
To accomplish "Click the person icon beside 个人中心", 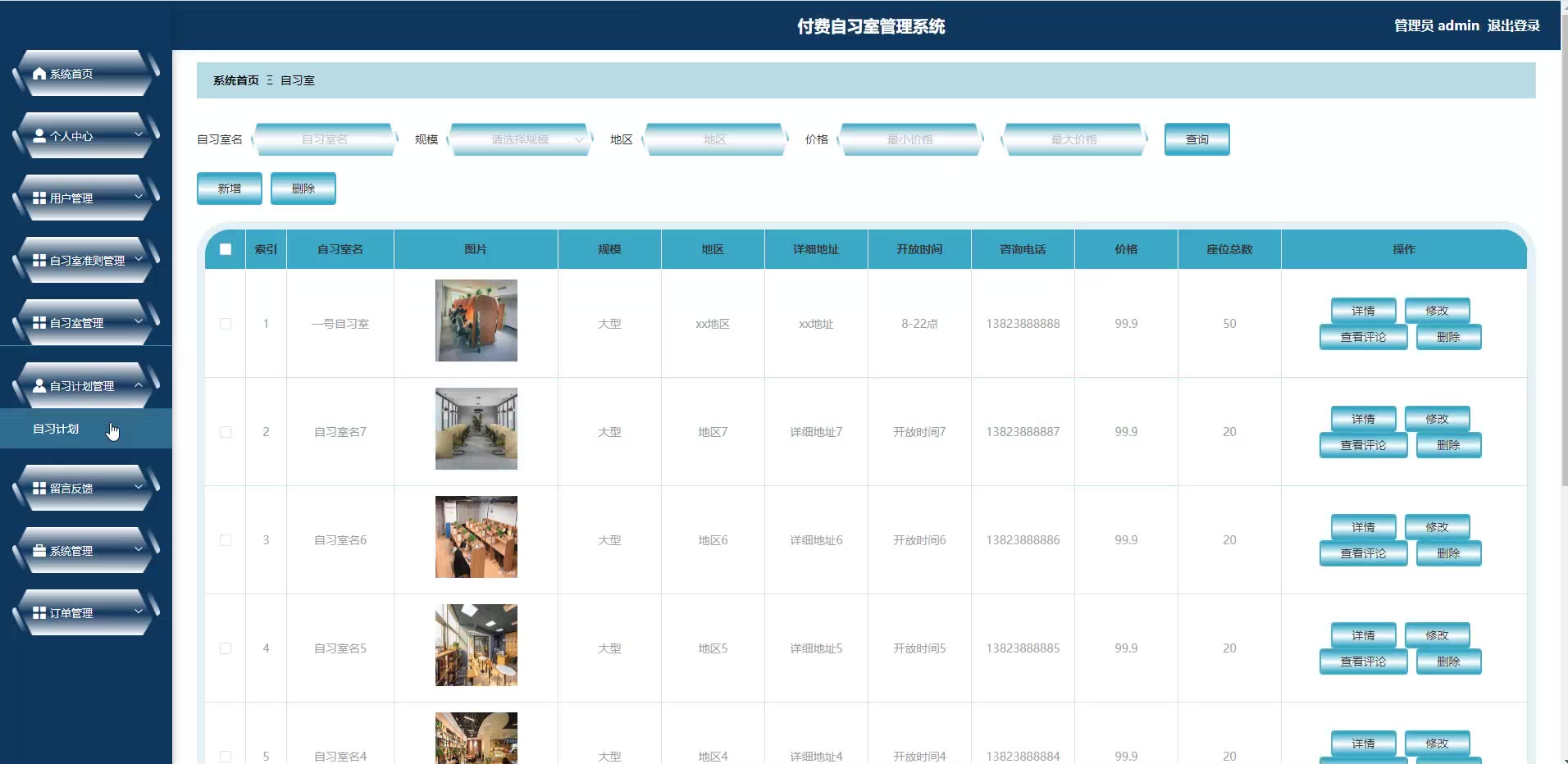I will (x=39, y=136).
